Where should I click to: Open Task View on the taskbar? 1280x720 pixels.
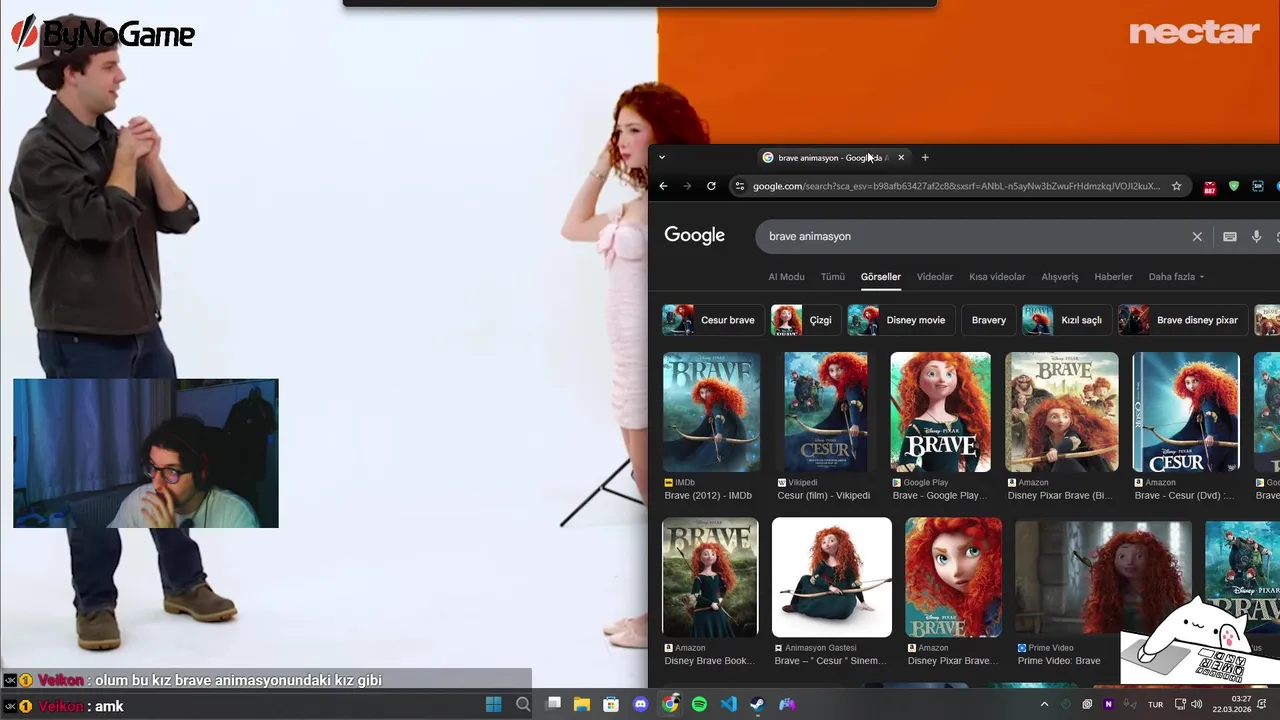coord(553,705)
